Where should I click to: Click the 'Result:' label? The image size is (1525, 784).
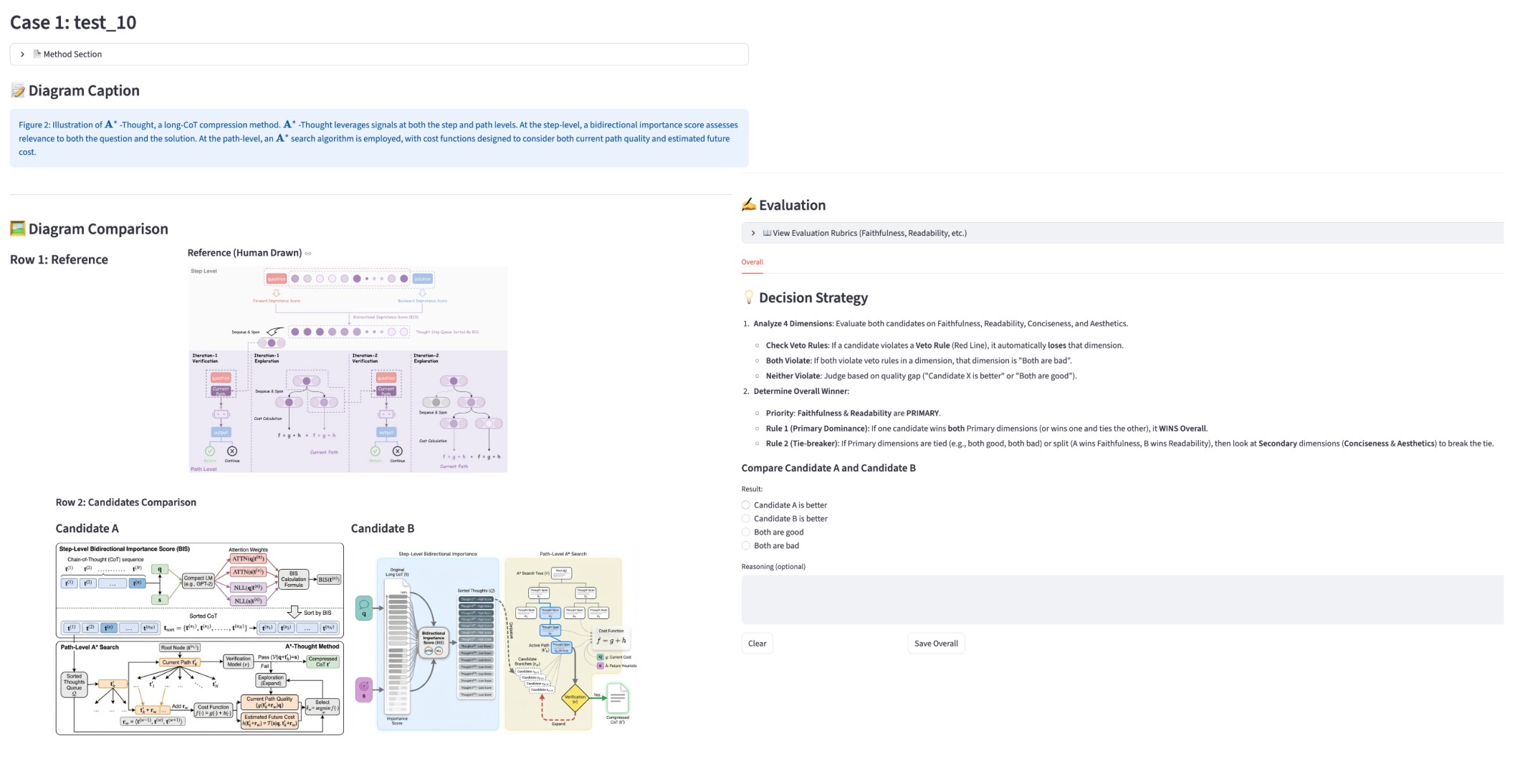(x=752, y=489)
